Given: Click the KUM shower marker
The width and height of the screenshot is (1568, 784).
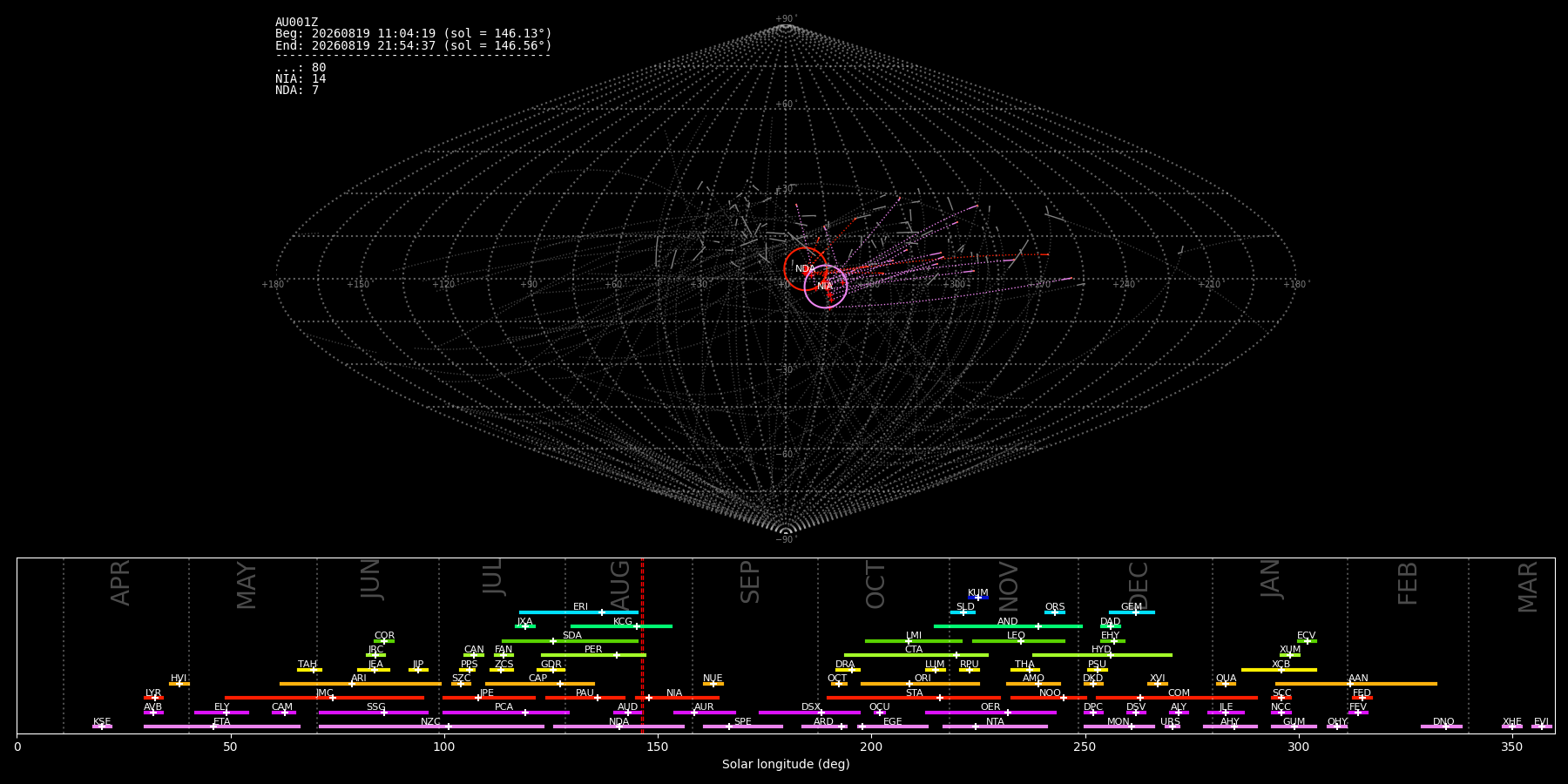Looking at the screenshot, I should pos(978,598).
